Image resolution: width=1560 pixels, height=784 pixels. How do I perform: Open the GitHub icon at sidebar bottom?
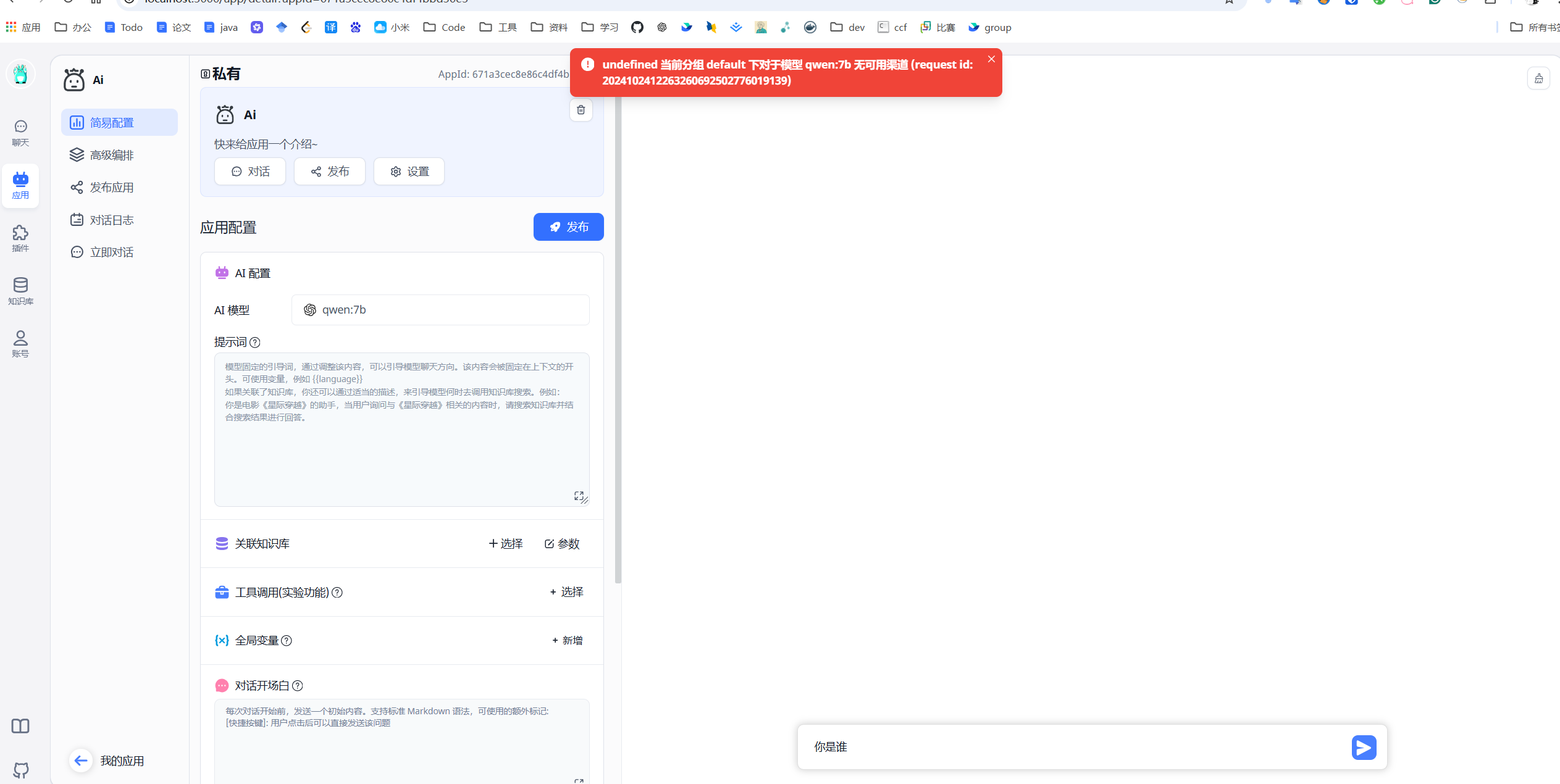[x=20, y=770]
